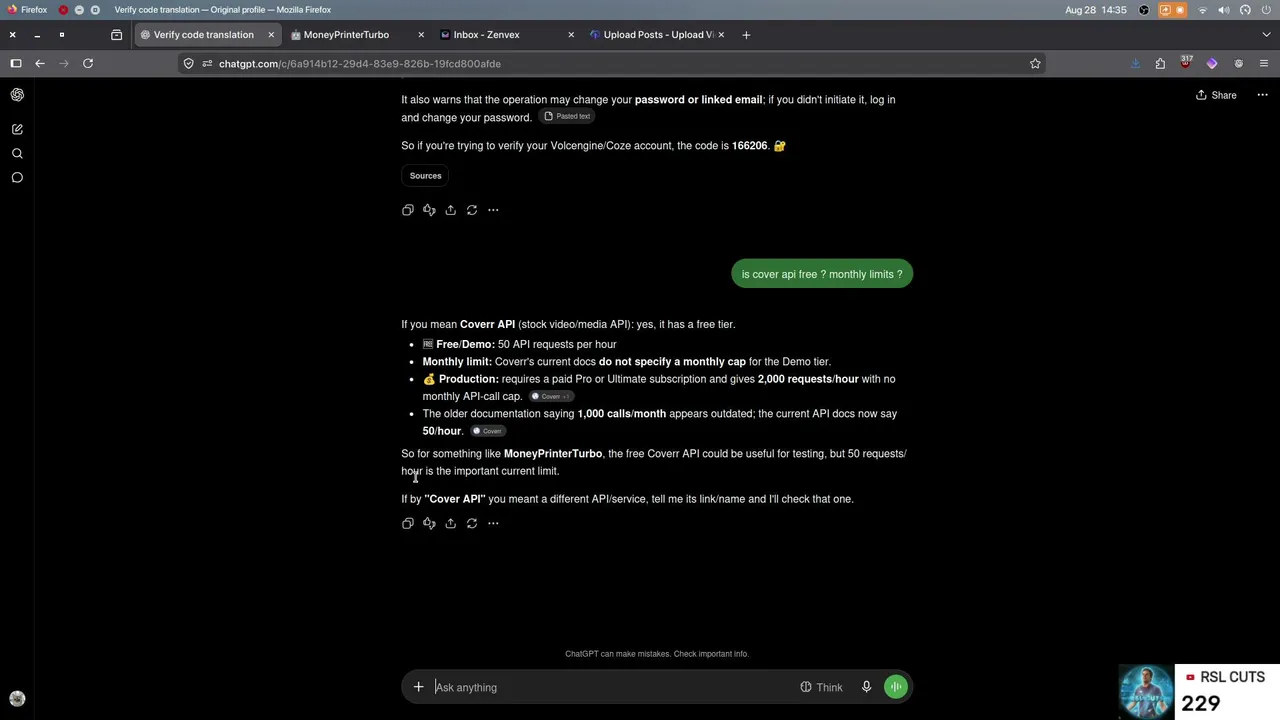Open the profile avatar in the sidebar corner
The height and width of the screenshot is (720, 1280).
17,699
